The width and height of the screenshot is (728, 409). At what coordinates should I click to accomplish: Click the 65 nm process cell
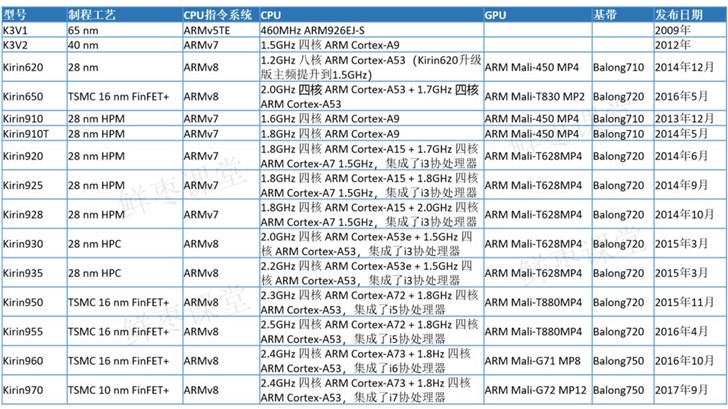coord(84,32)
